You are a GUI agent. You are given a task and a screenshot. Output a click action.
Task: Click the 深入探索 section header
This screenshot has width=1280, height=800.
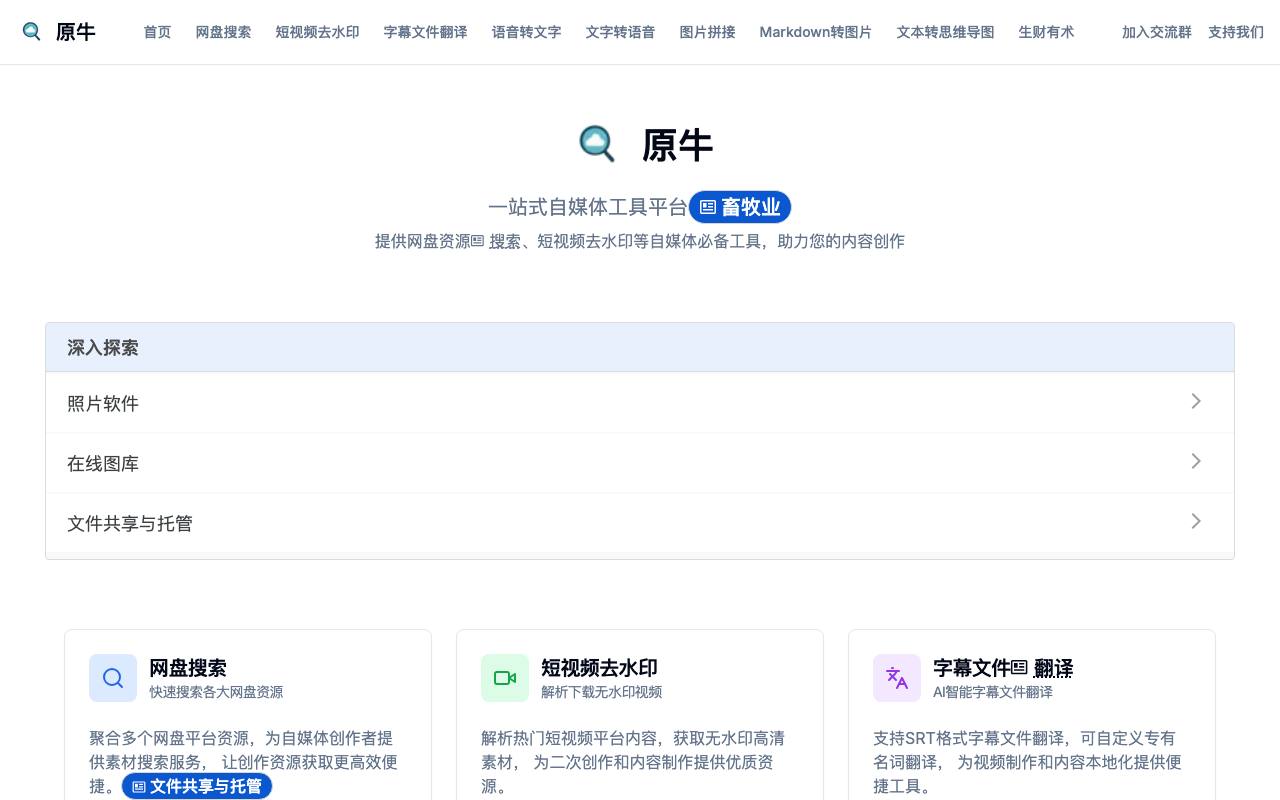click(640, 348)
